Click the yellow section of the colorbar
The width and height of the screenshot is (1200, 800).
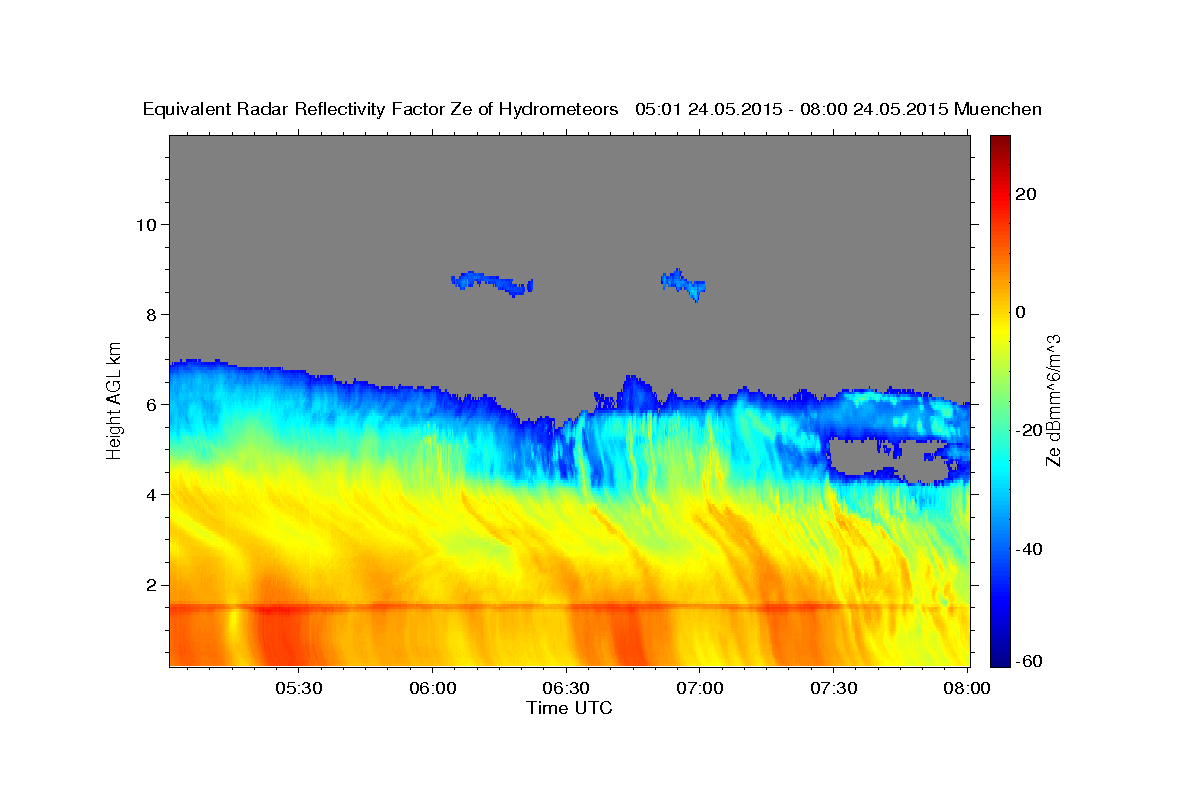pos(1000,330)
